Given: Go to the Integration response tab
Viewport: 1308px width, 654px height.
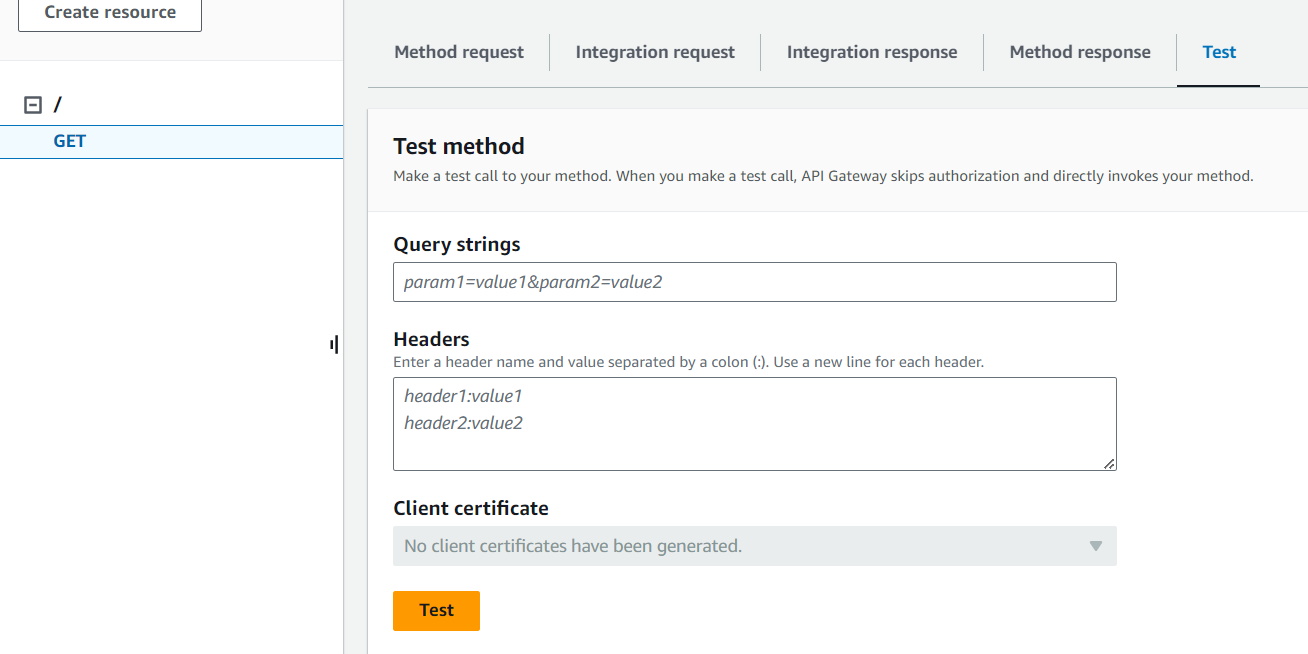Looking at the screenshot, I should (872, 52).
